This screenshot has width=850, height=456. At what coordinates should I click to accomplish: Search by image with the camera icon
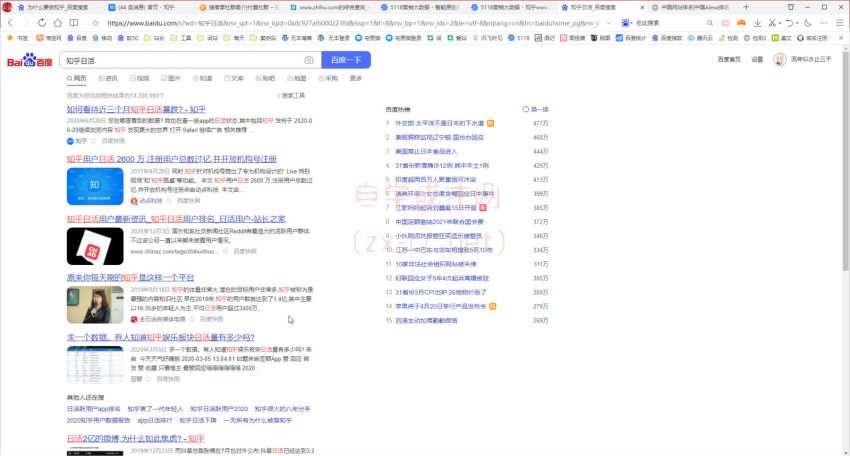[309, 60]
